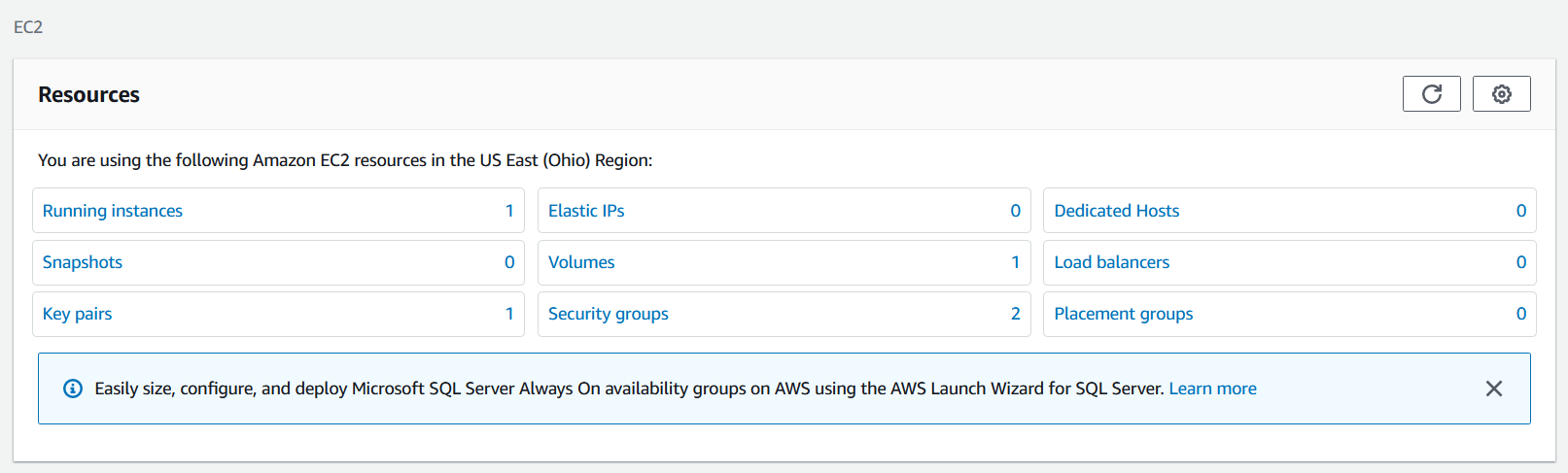Viewport: 1568px width, 473px height.
Task: Click the refresh resources icon
Action: (1431, 94)
